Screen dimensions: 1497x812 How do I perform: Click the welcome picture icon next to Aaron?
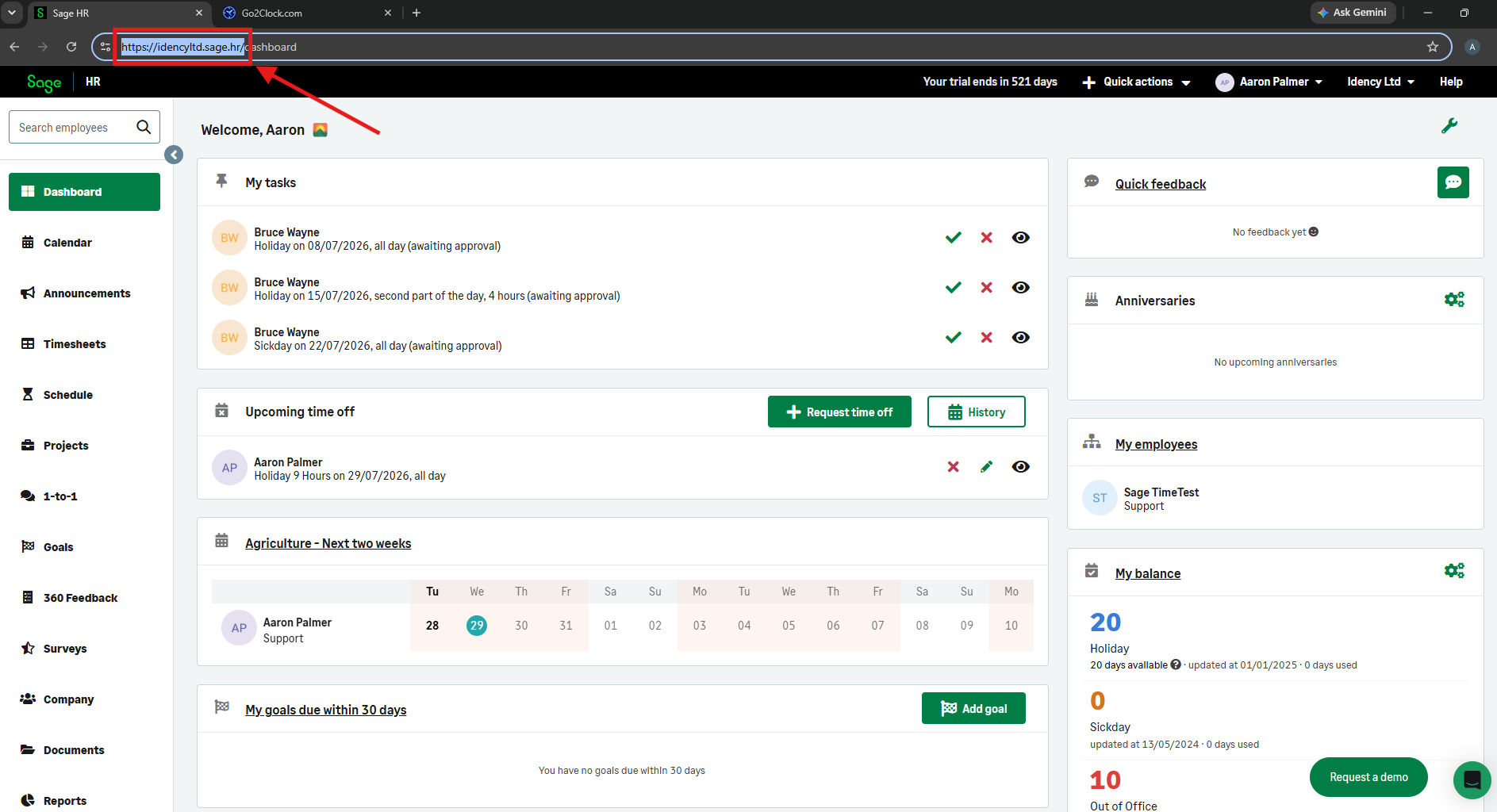point(321,130)
